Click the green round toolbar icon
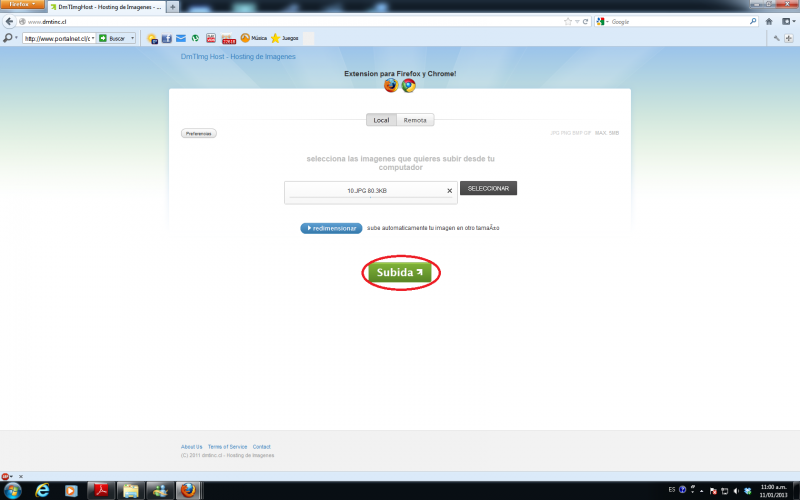This screenshot has height=500, width=800. [195, 38]
